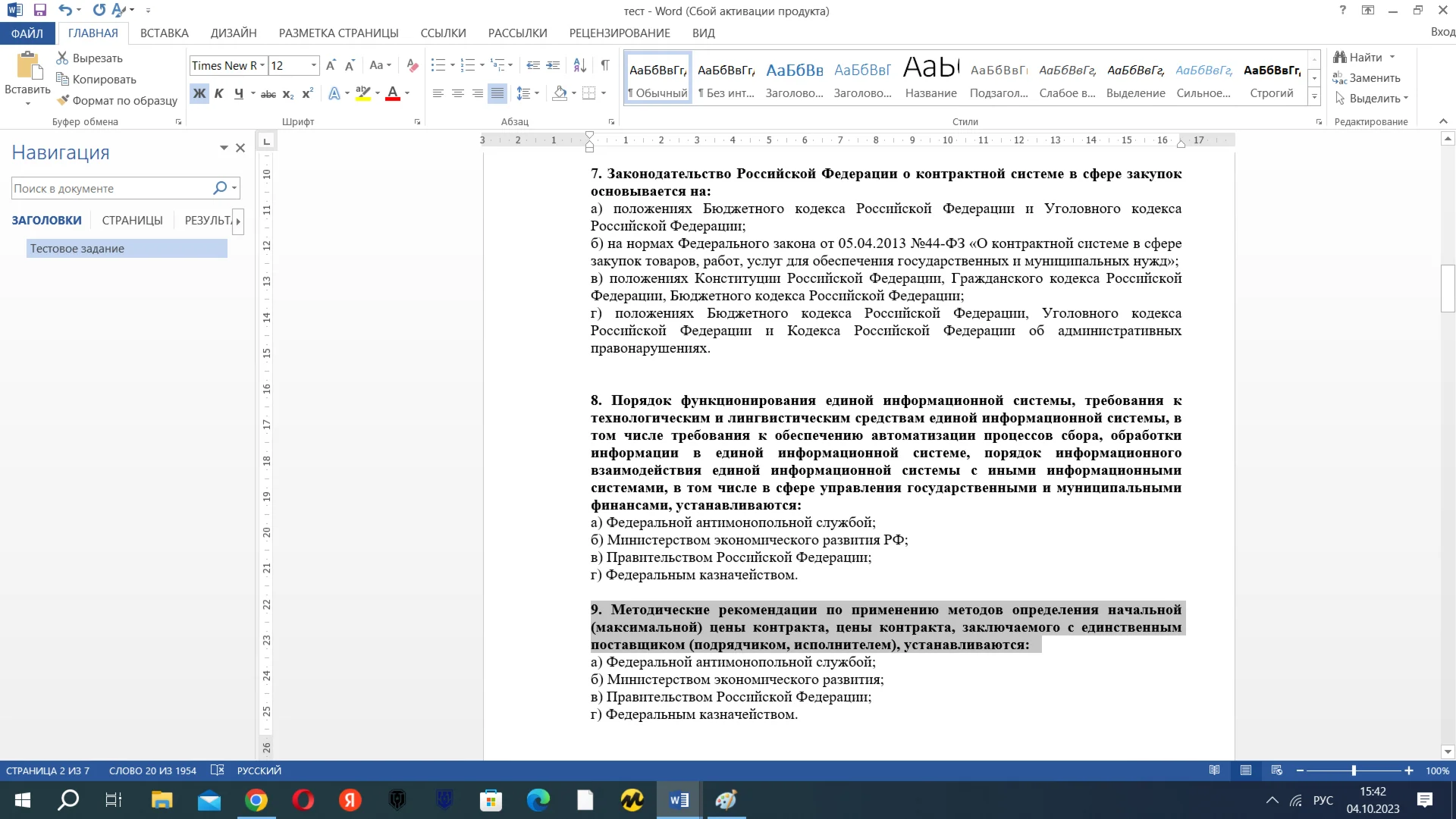Redo the last action in the quick access toolbar
1456x819 pixels.
[x=99, y=11]
